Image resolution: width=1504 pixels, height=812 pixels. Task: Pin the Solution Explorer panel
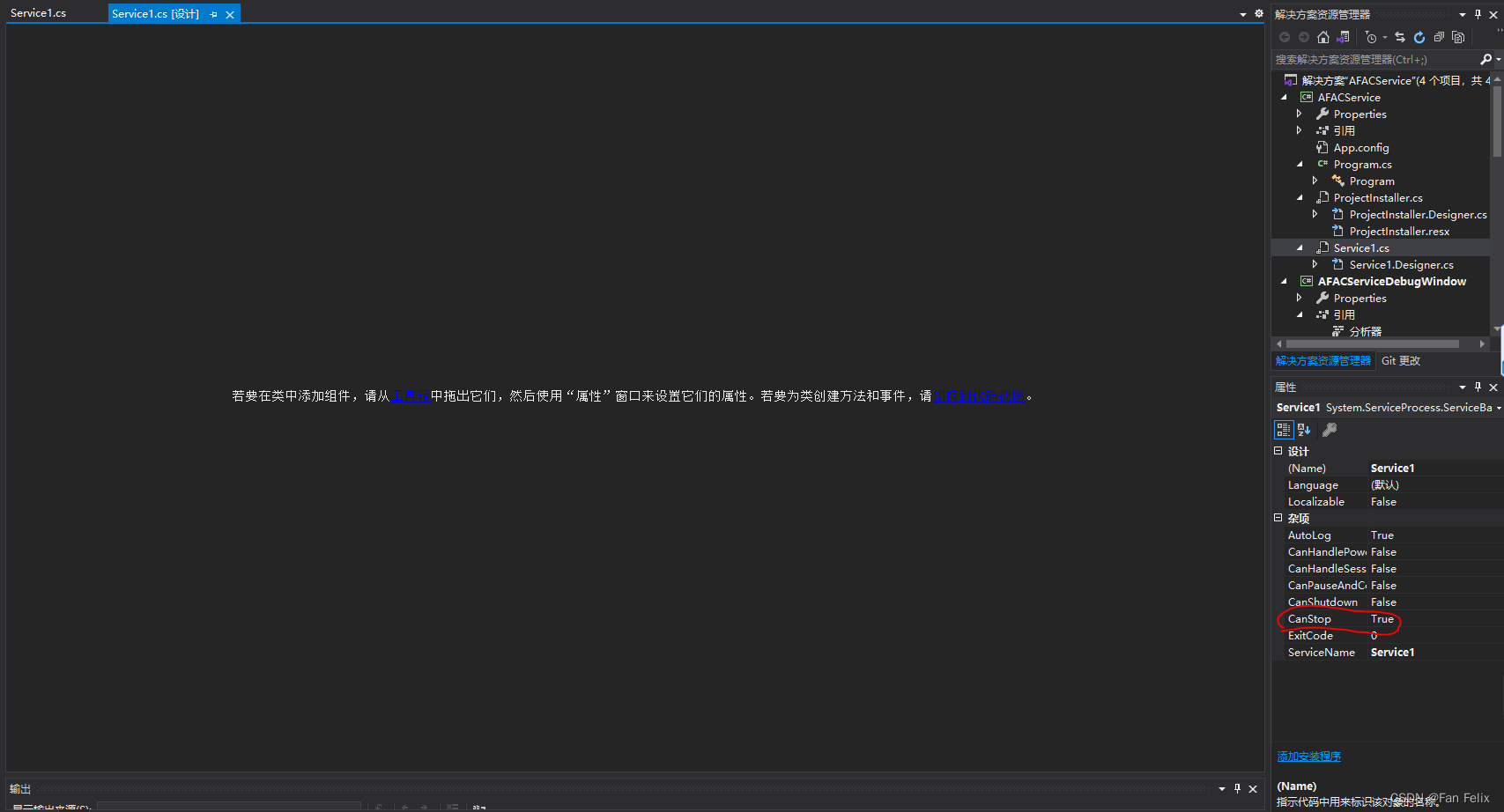pos(1478,14)
